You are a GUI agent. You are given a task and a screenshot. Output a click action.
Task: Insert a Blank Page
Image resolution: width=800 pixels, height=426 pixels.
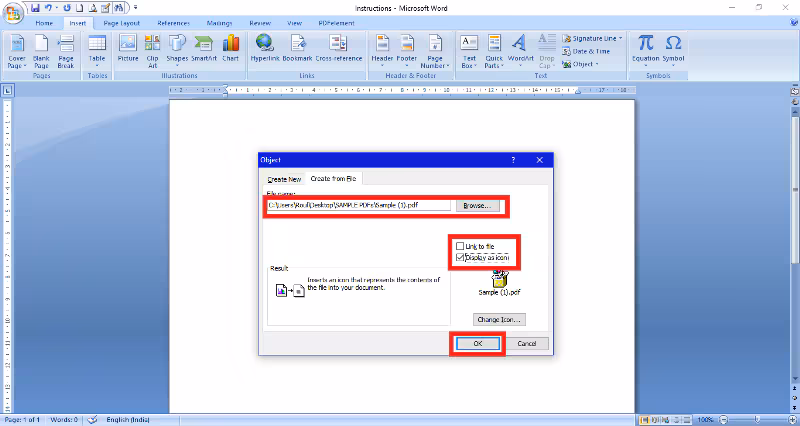click(x=41, y=52)
